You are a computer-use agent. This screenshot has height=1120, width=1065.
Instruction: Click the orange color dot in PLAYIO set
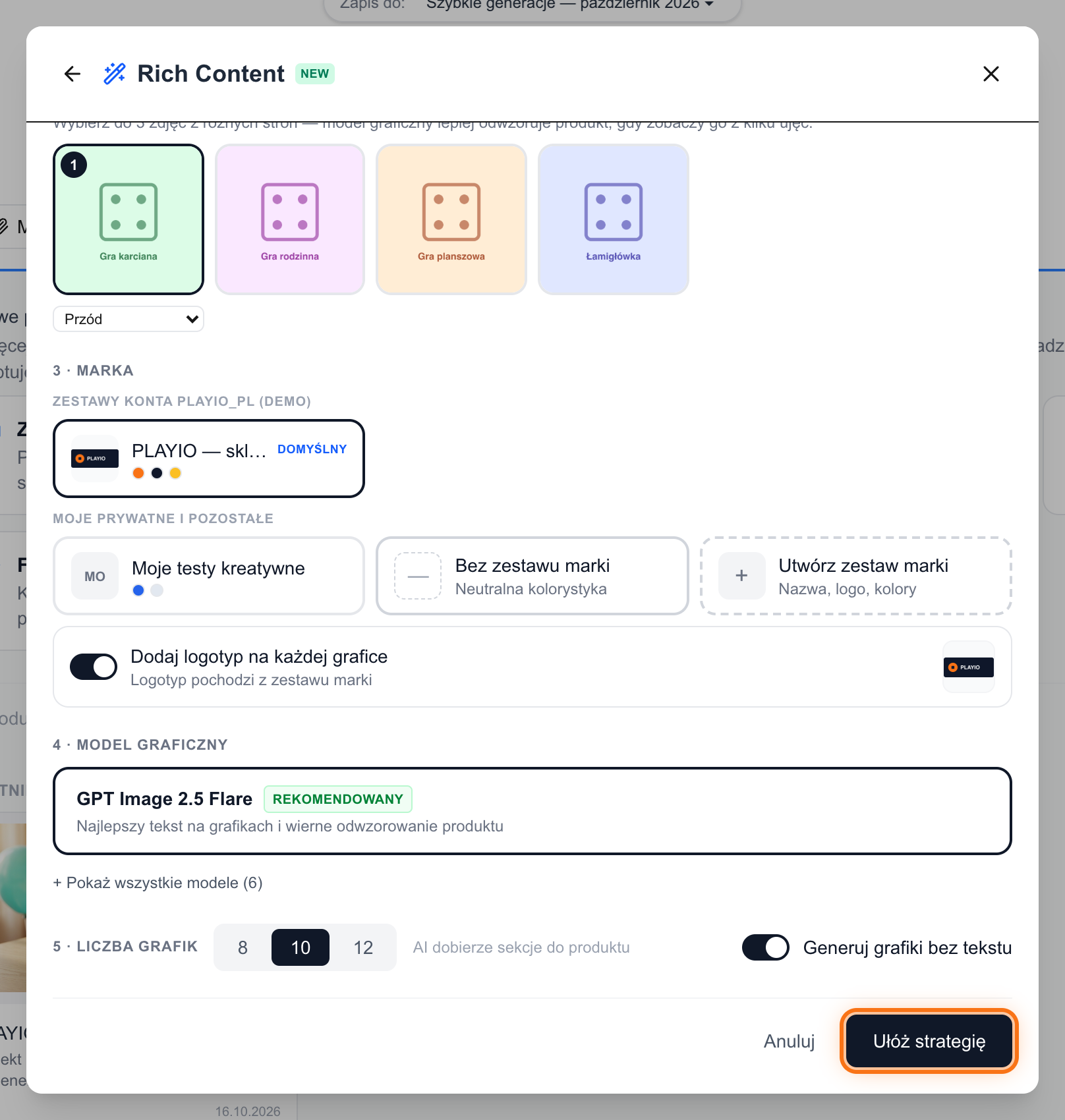click(138, 473)
